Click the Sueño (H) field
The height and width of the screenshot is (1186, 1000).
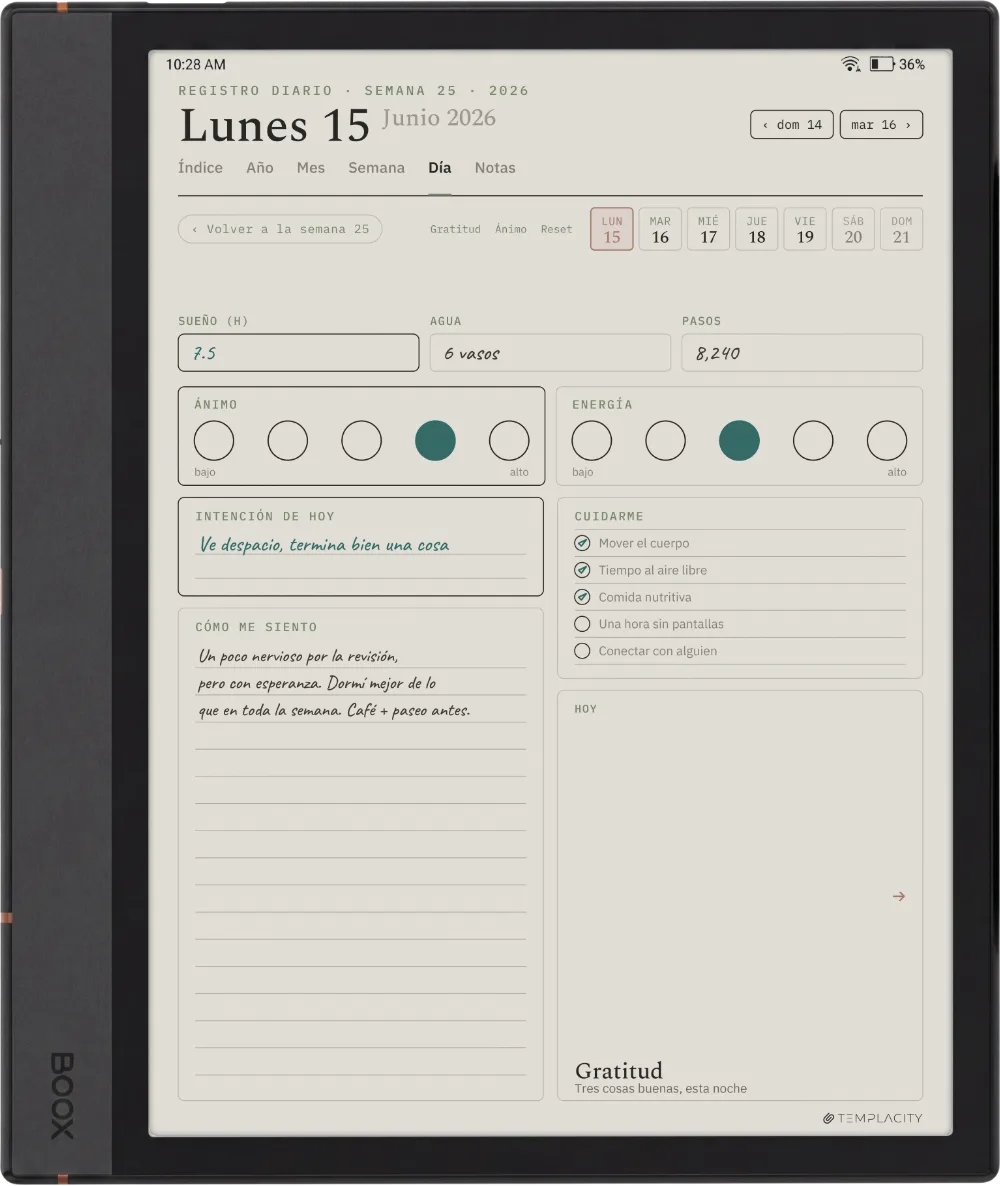pyautogui.click(x=299, y=353)
